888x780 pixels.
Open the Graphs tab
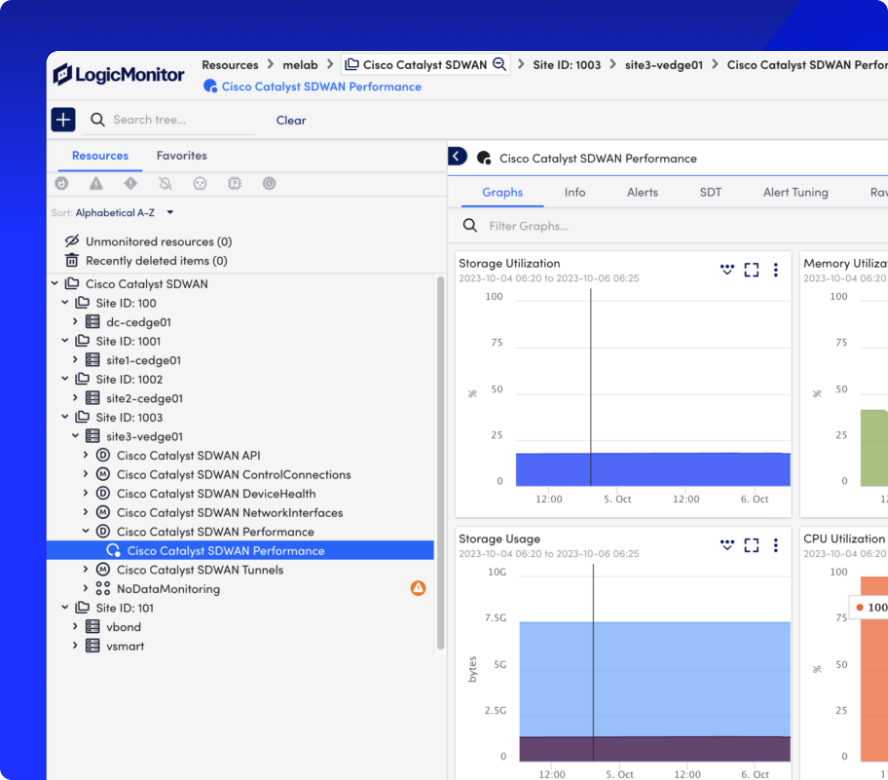point(502,192)
